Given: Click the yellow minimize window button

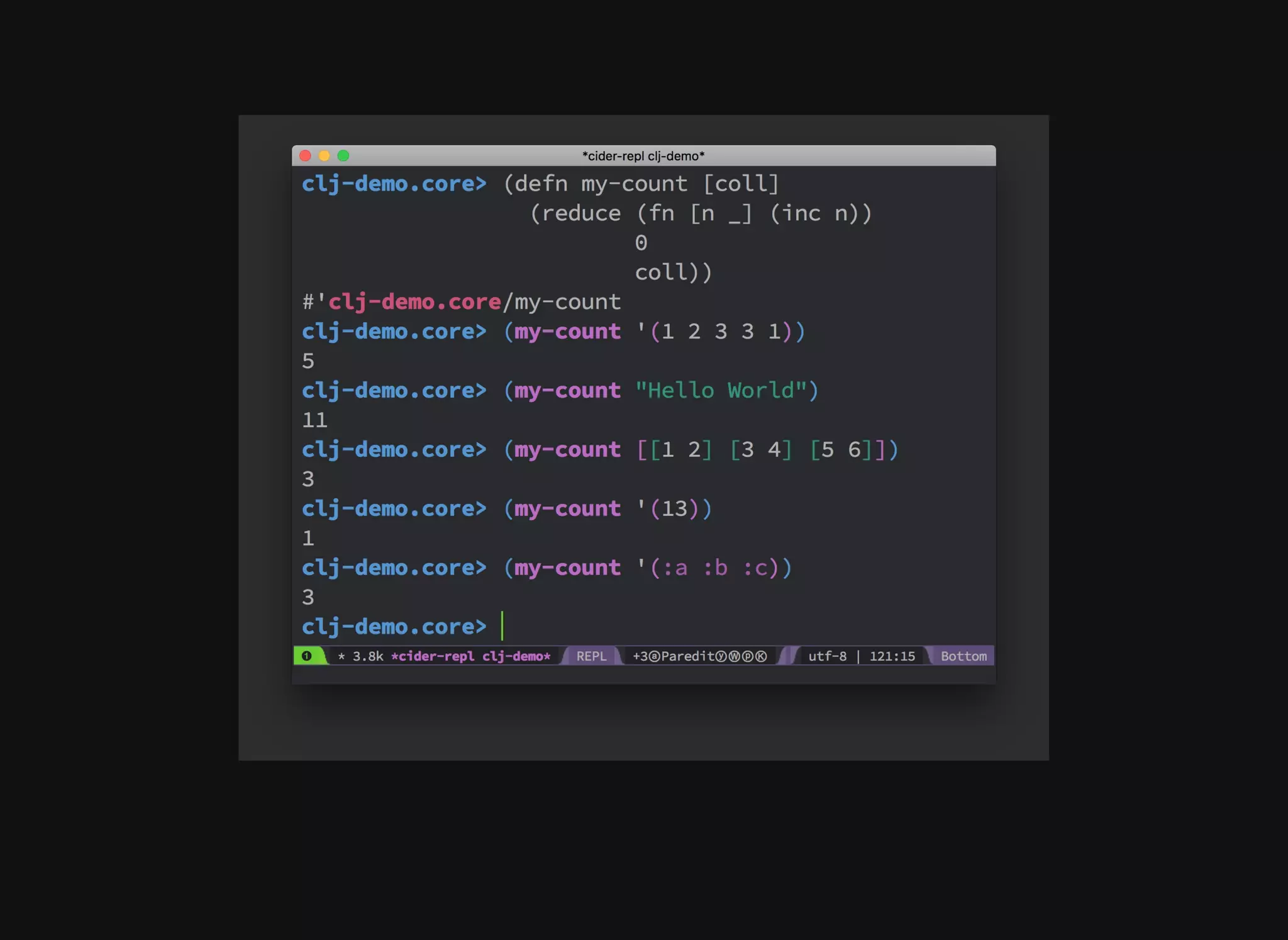Looking at the screenshot, I should click(x=324, y=155).
